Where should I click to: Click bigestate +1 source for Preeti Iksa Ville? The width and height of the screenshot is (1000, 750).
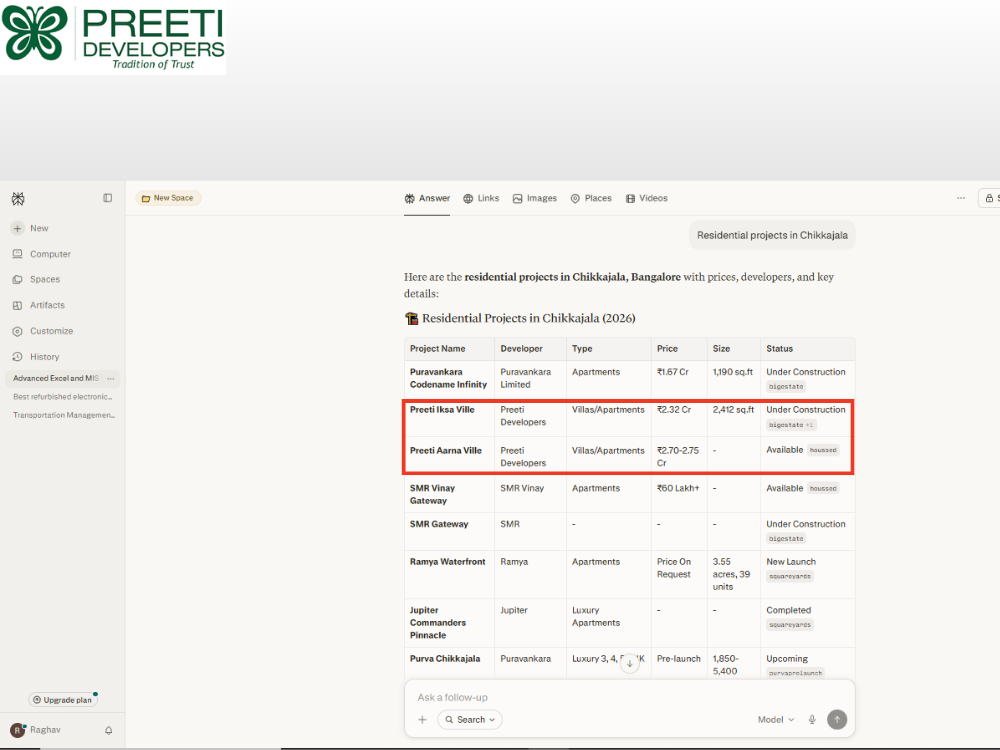791,425
